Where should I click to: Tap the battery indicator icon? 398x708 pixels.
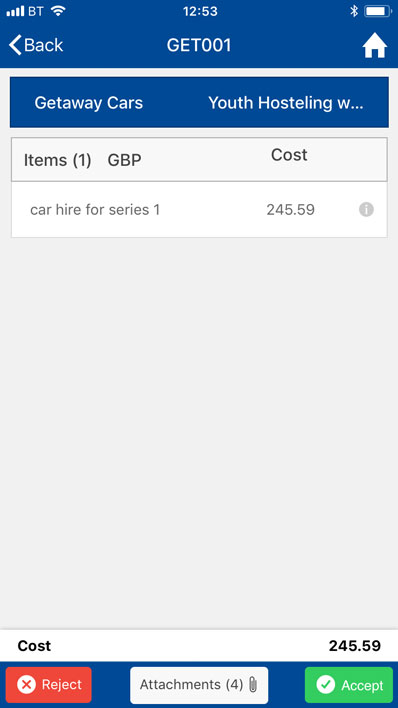378,11
